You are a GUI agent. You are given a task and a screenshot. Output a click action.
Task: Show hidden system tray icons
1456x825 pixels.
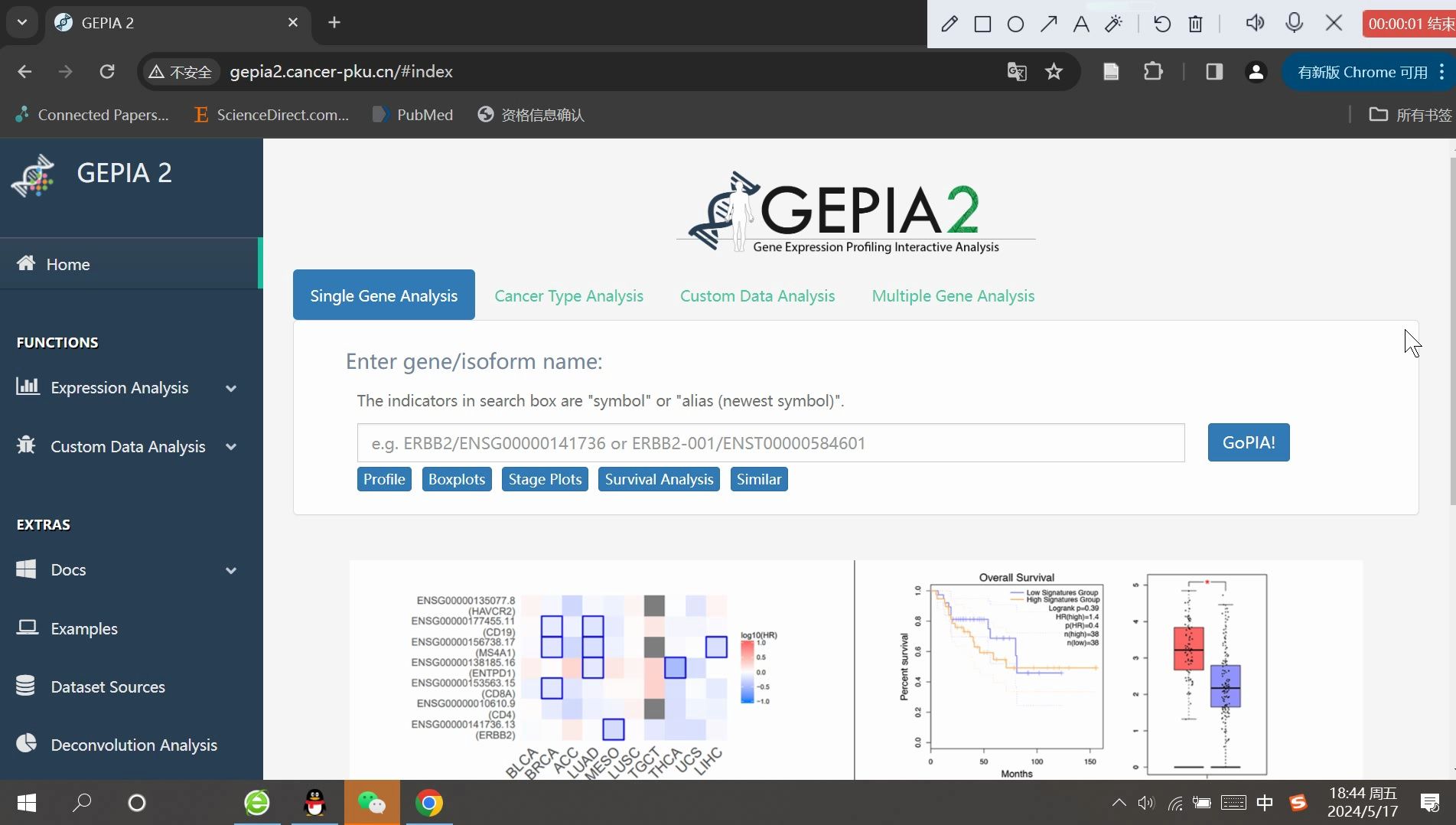pyautogui.click(x=1119, y=803)
